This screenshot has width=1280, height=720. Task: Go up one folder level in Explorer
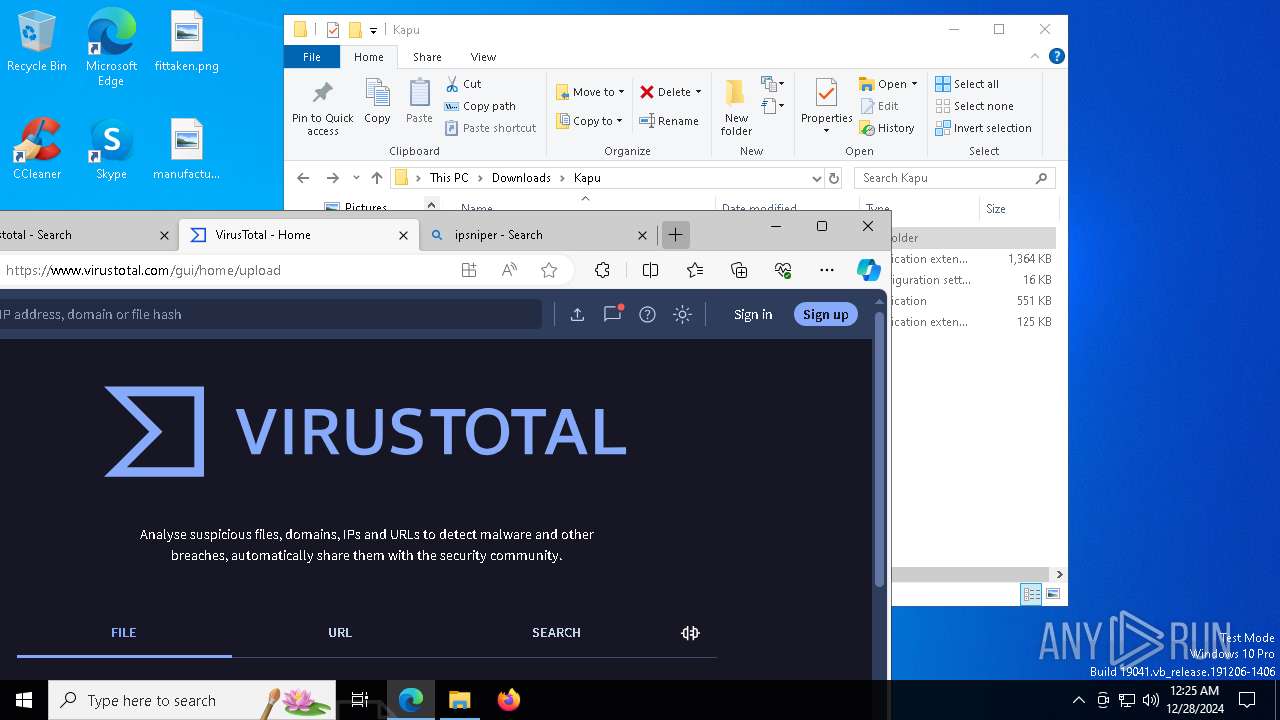tap(377, 178)
